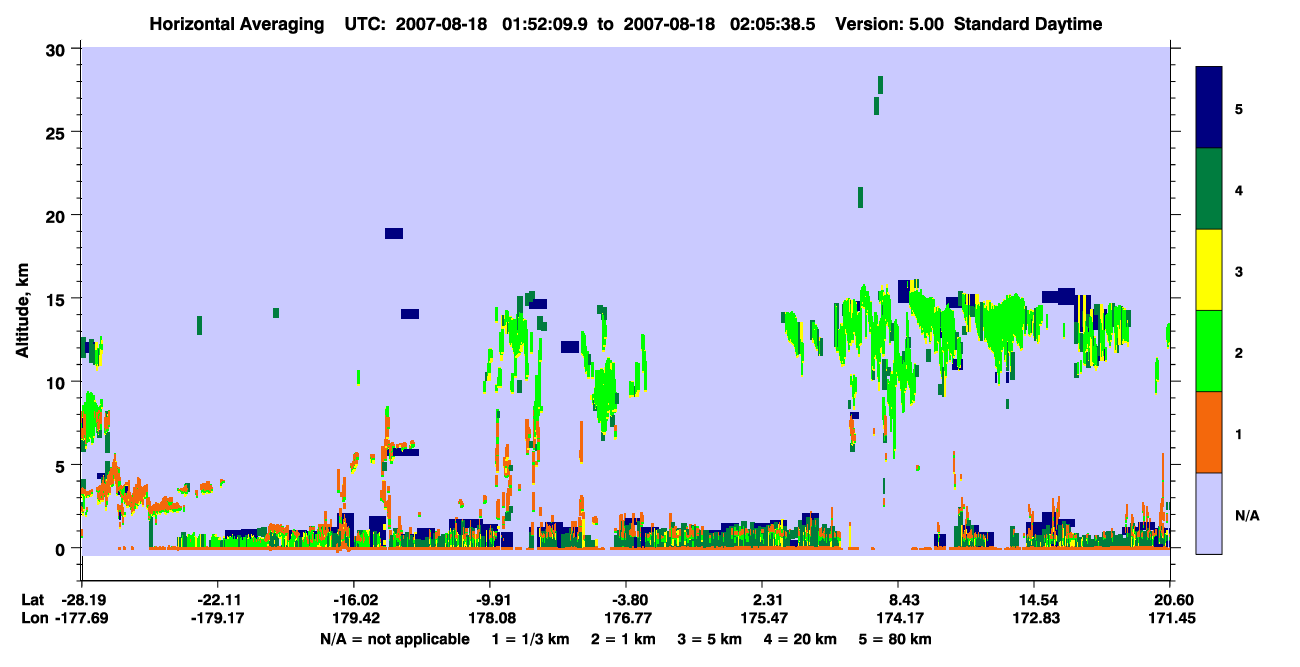Click the colorbar label 'N/A'
Screen dimensions: 1300x667
(1246, 515)
